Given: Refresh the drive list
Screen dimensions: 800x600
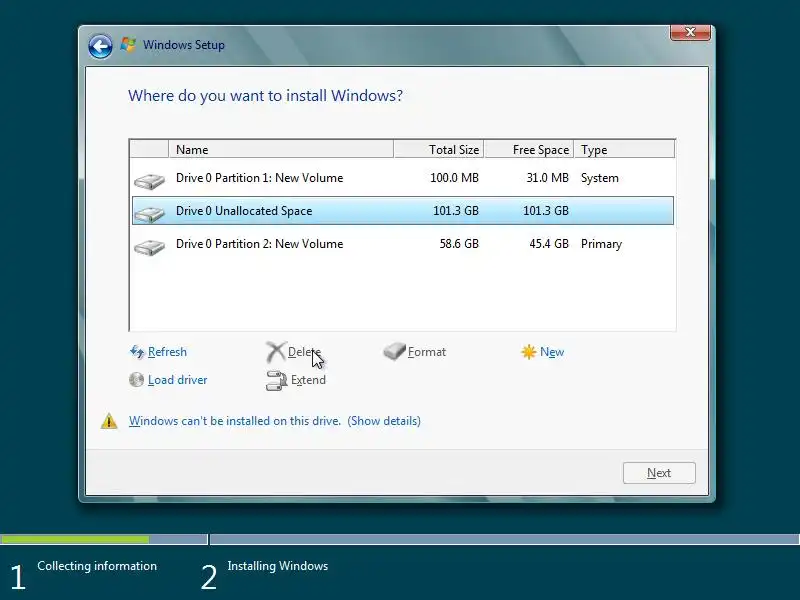Looking at the screenshot, I should pos(167,352).
